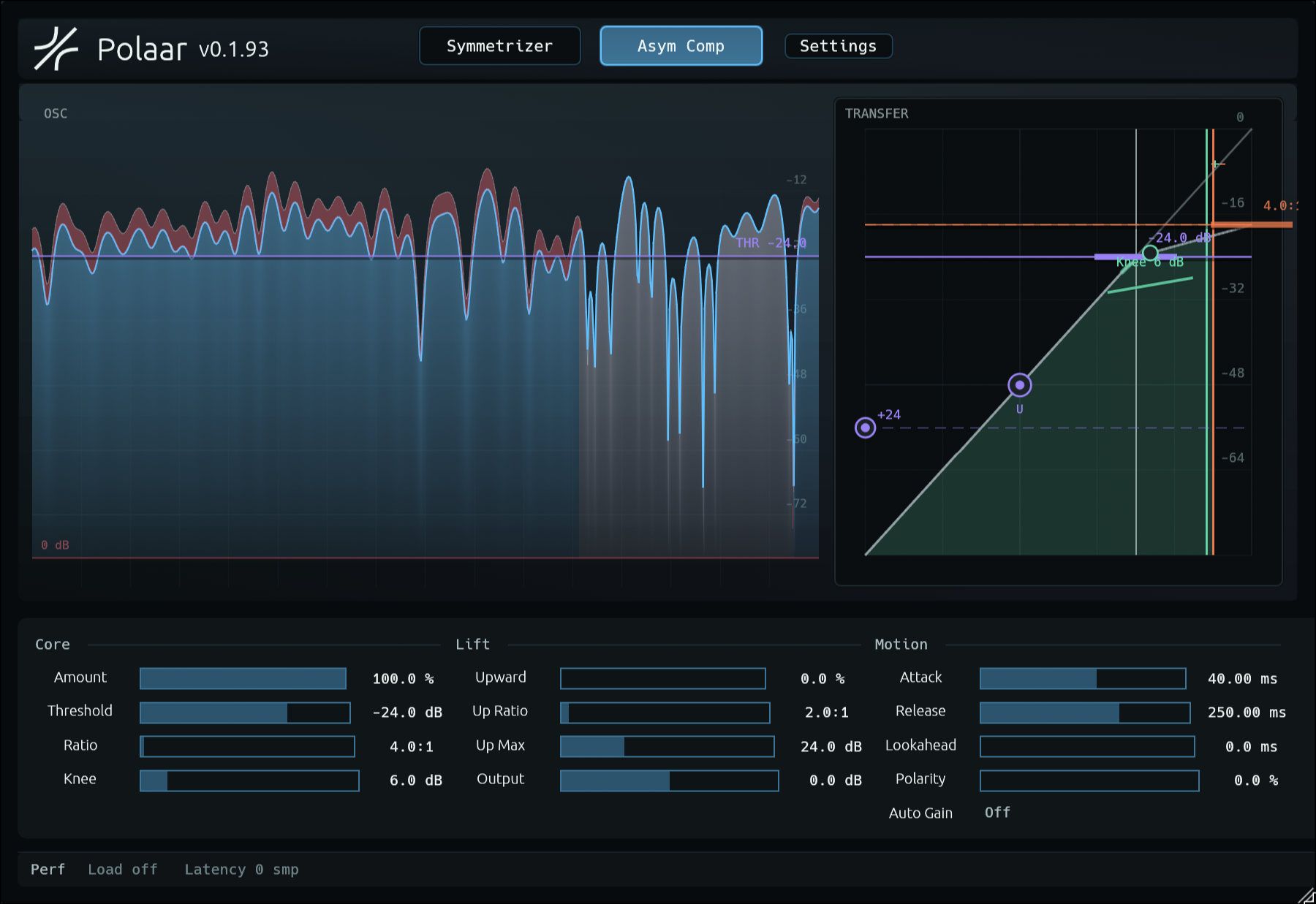The height and width of the screenshot is (904, 1316).
Task: Adjust the Up Ratio slider
Action: coord(665,713)
